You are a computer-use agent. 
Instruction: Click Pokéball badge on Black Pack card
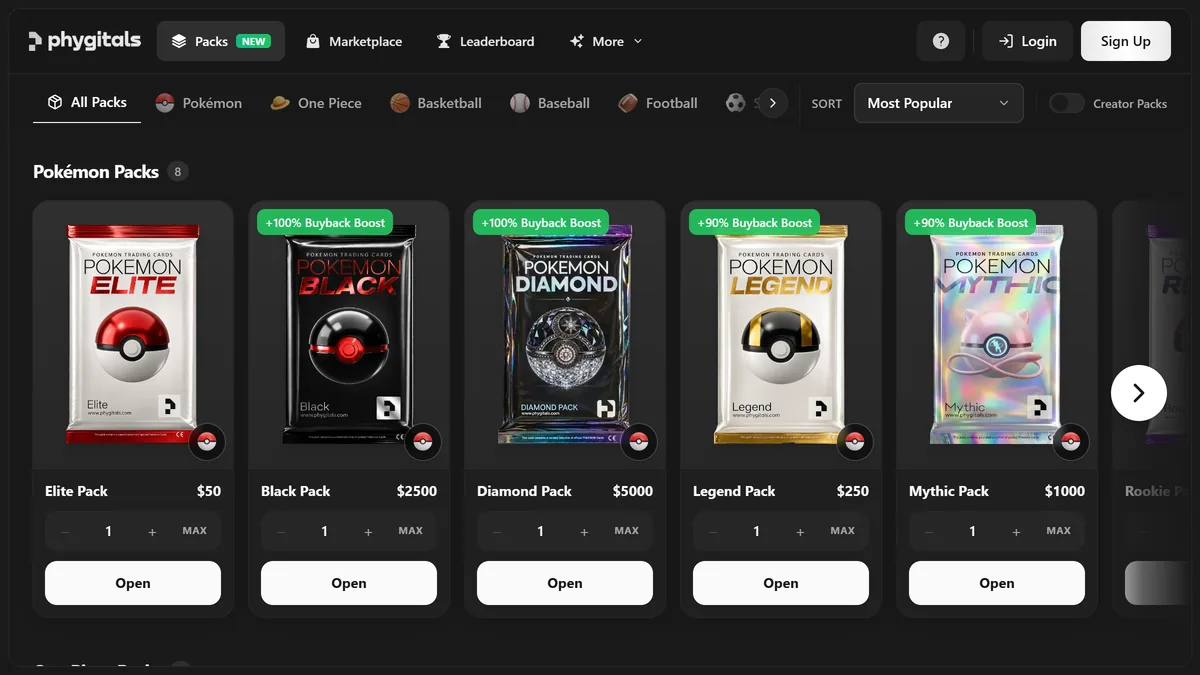click(x=423, y=442)
